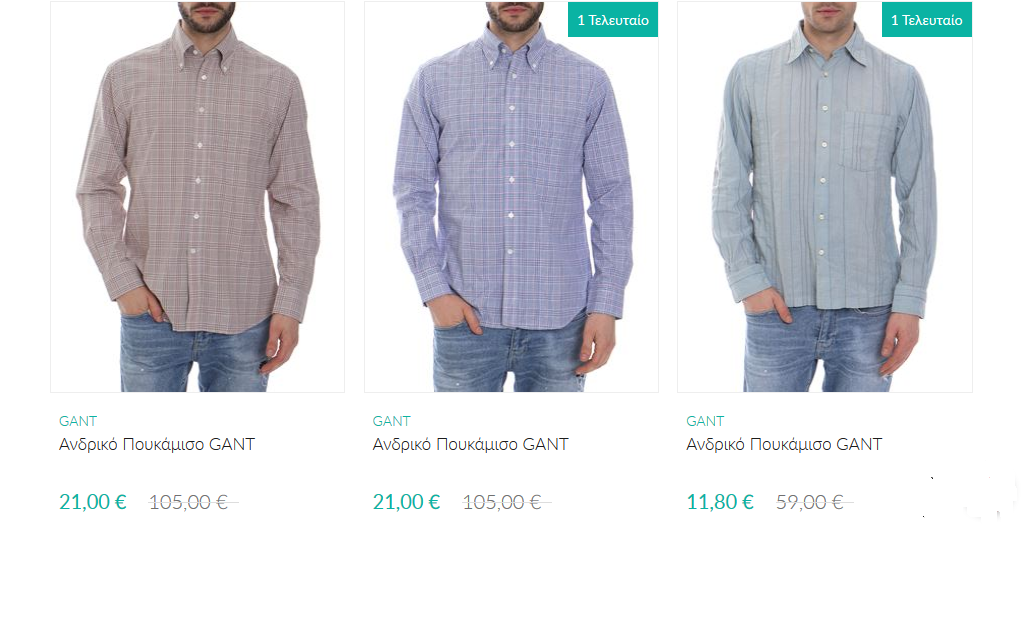Open the light blue striped shirt photo
Screen dimensions: 1031x637
point(825,197)
